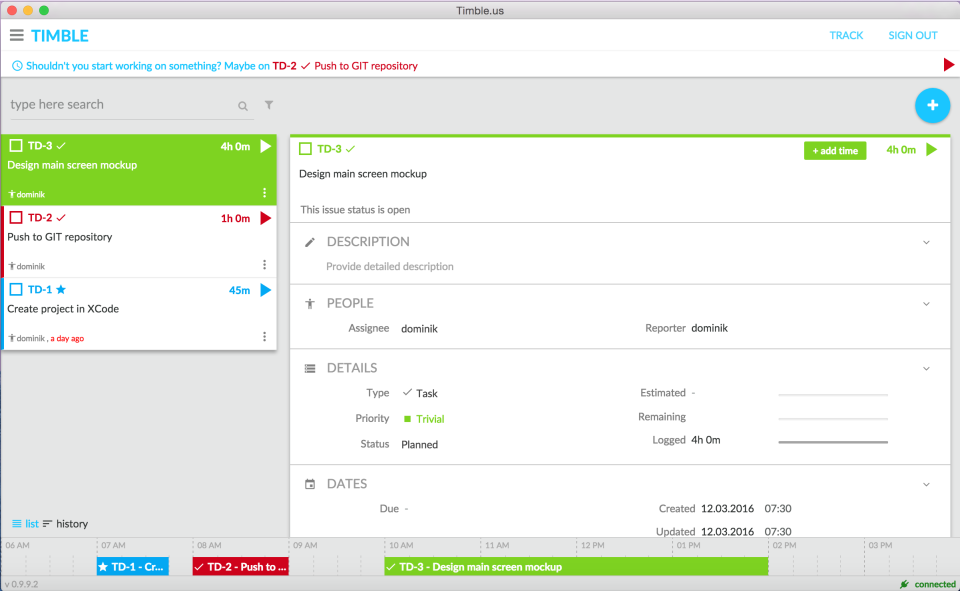Click 'This issue status is open' text

[x=355, y=209]
